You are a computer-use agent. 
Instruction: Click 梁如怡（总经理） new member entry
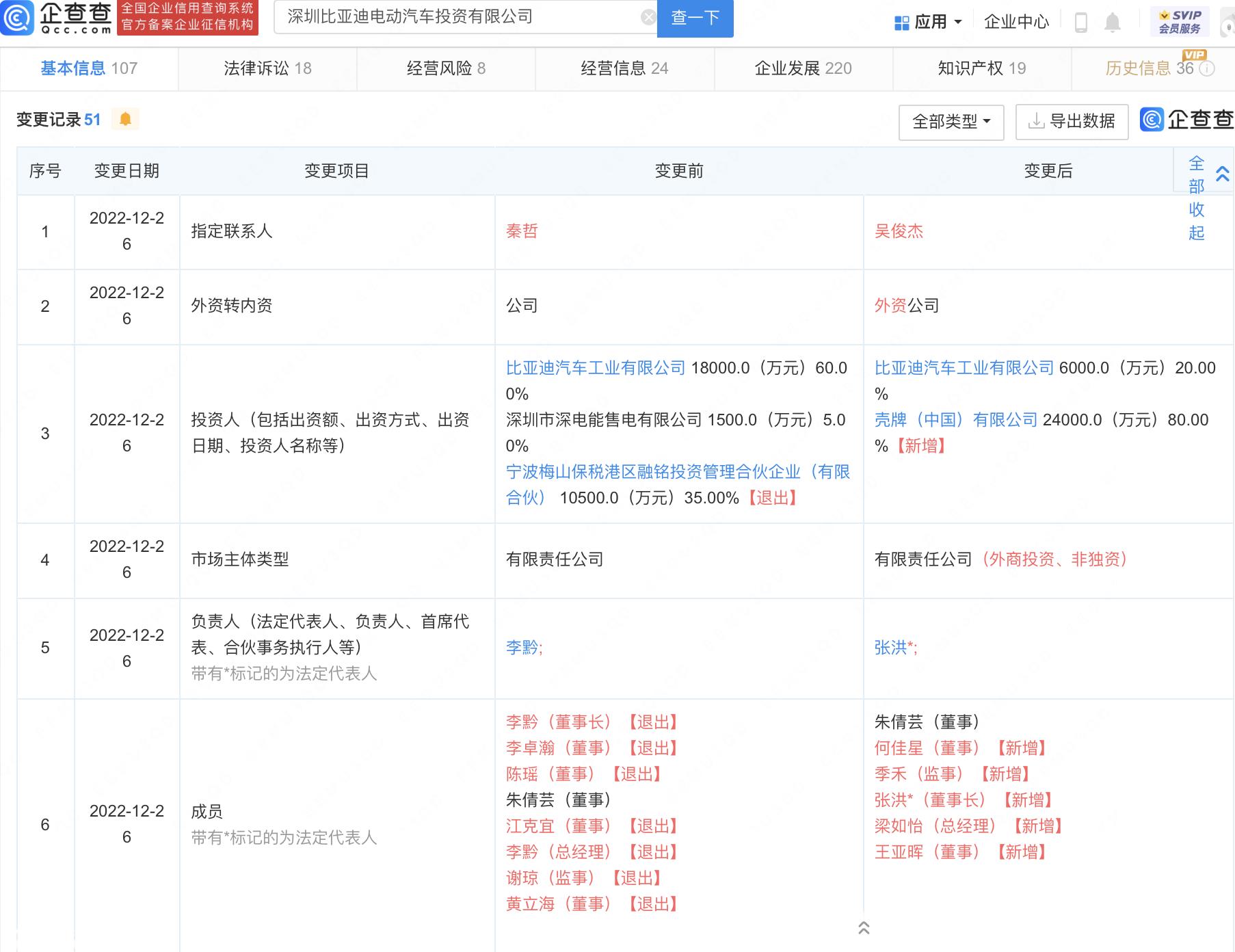pyautogui.click(x=969, y=826)
